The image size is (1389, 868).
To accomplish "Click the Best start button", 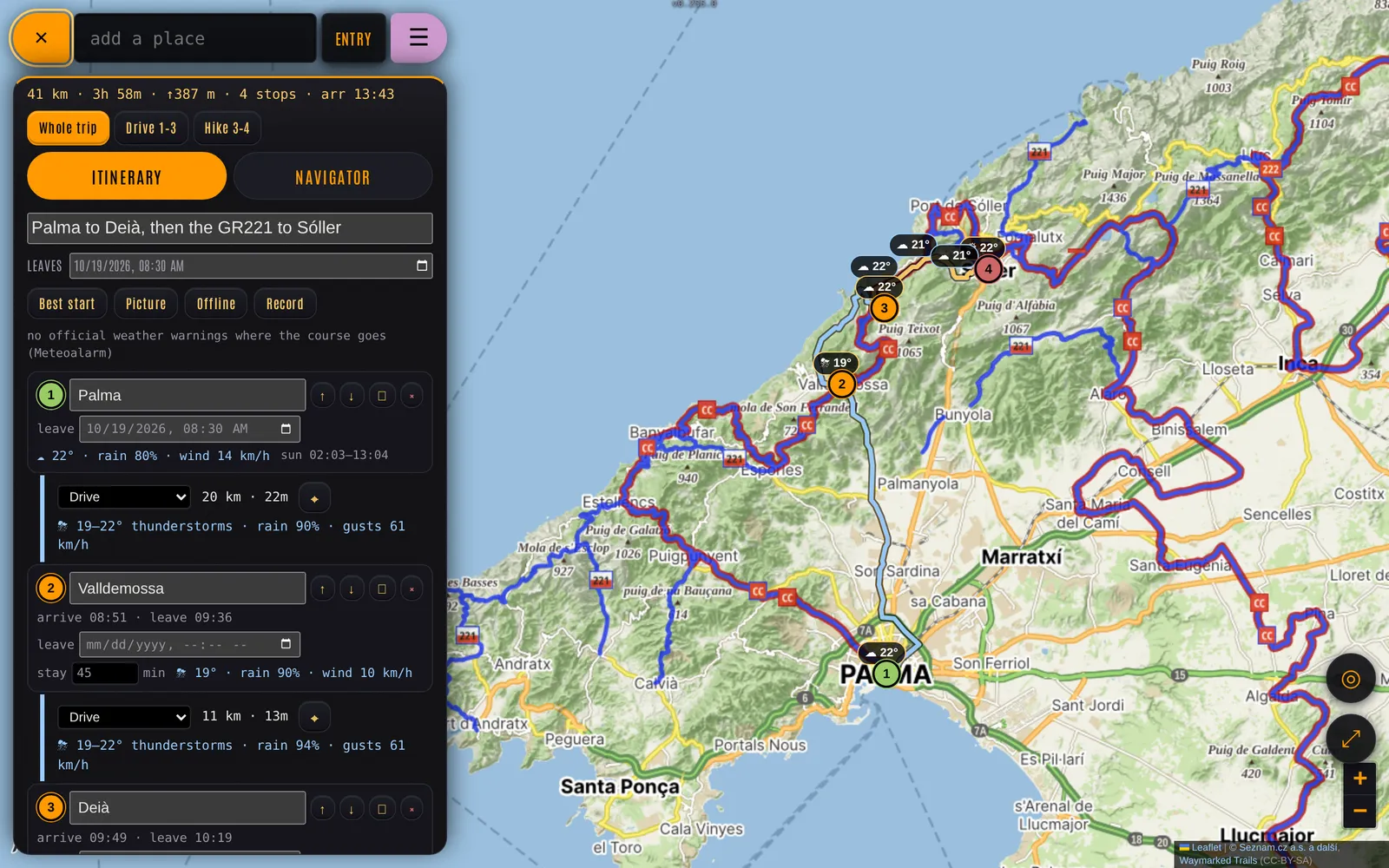I will tap(67, 304).
